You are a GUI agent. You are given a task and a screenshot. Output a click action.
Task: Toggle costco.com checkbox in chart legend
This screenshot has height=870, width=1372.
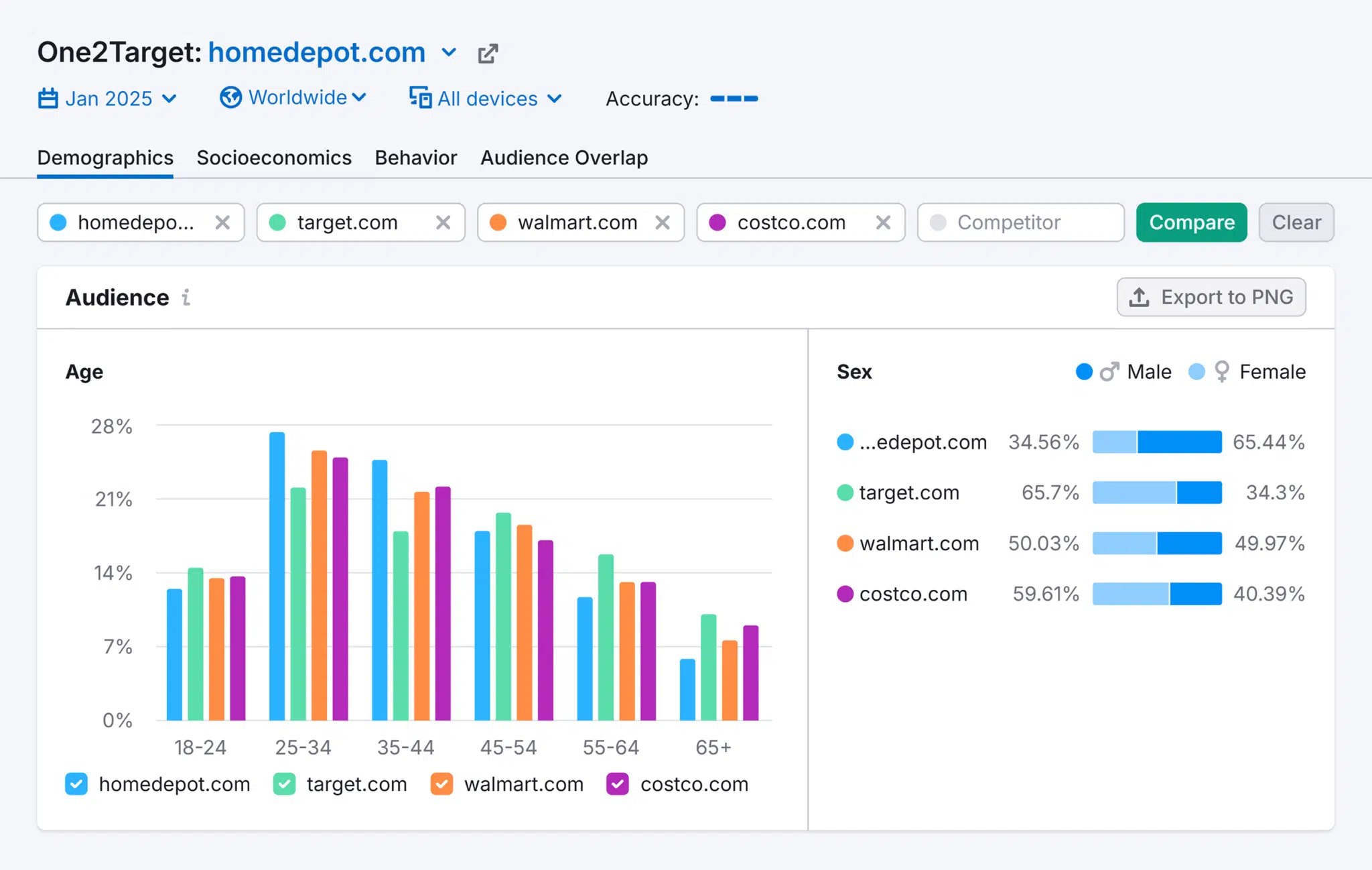[617, 784]
